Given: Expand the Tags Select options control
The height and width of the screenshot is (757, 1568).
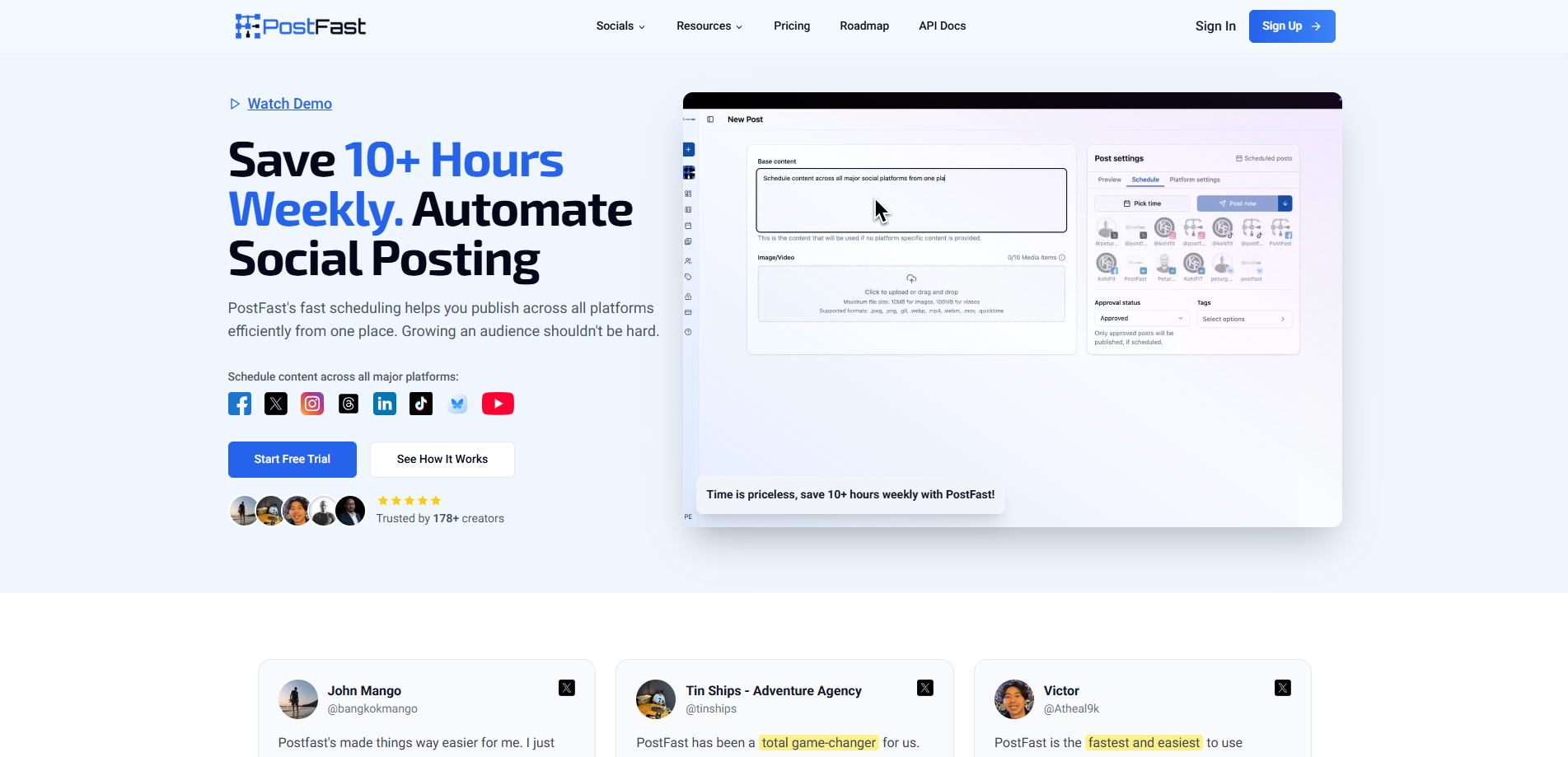Looking at the screenshot, I should 1244,319.
